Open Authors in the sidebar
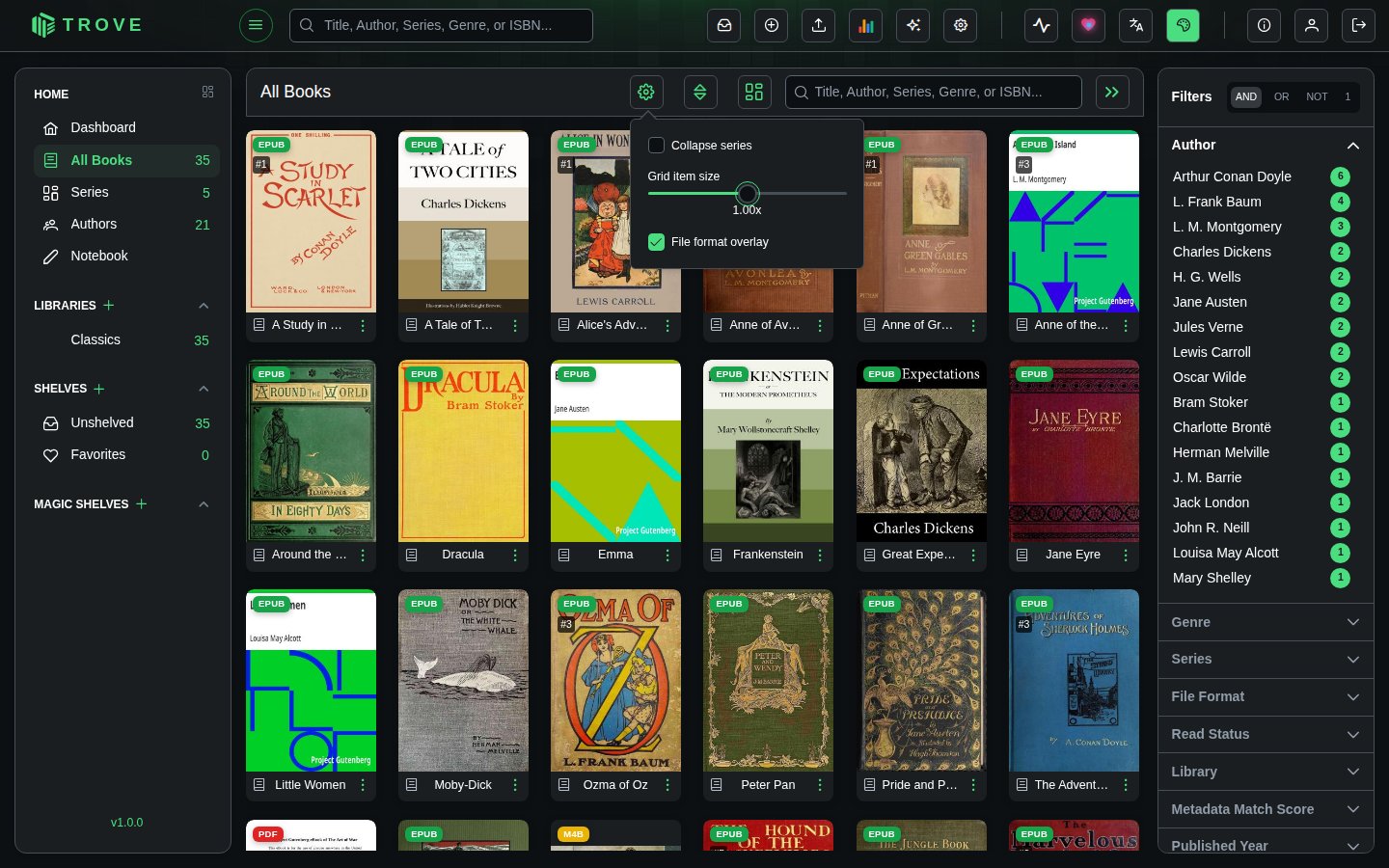This screenshot has height=868, width=1389. (126, 224)
